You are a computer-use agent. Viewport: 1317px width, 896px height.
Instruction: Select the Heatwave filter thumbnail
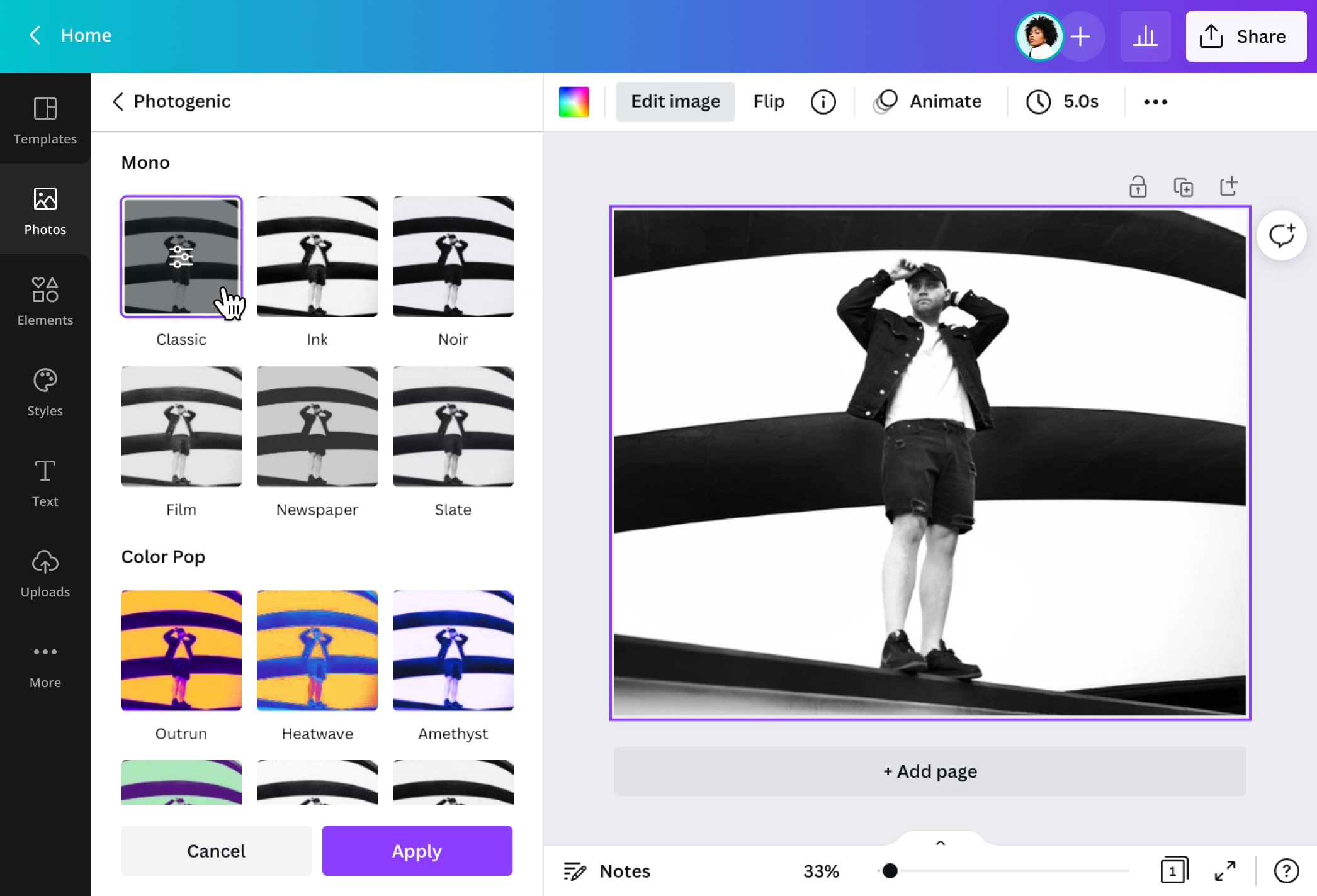(317, 651)
